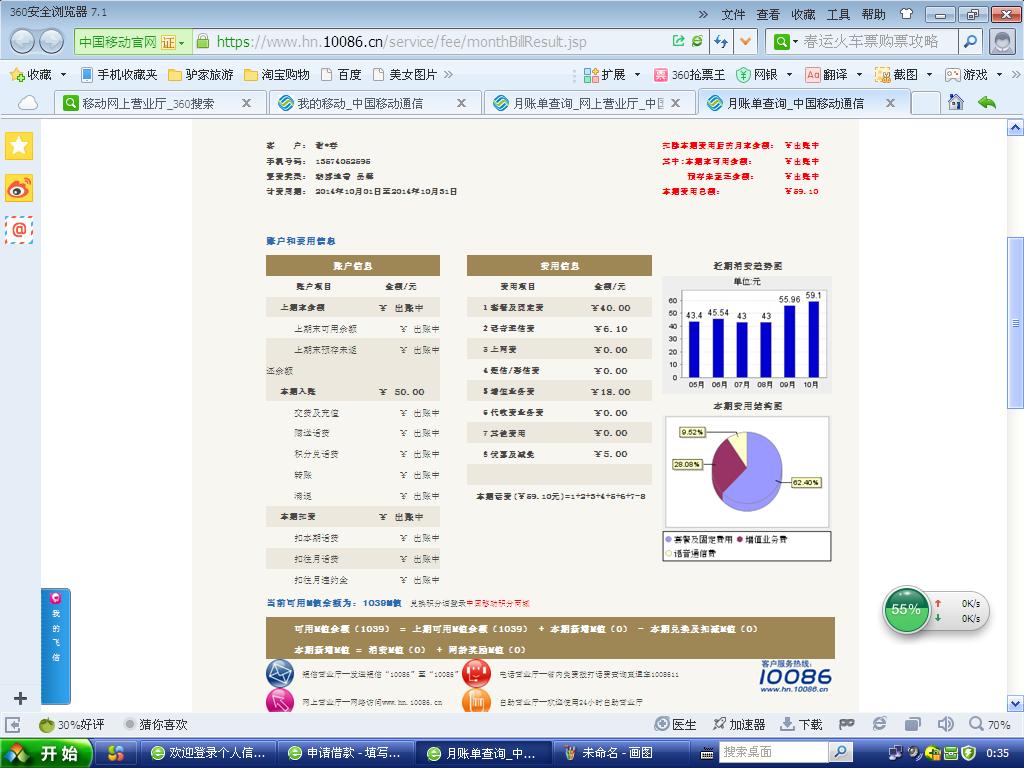
Task: Expand the 收藏 bookmarks dropdown arrow
Action: point(63,74)
